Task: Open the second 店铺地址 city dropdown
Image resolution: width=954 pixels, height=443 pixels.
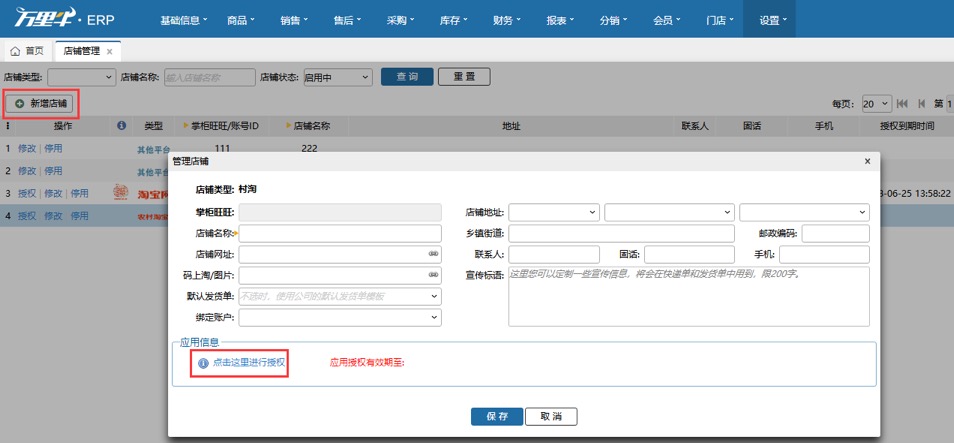Action: [x=670, y=212]
